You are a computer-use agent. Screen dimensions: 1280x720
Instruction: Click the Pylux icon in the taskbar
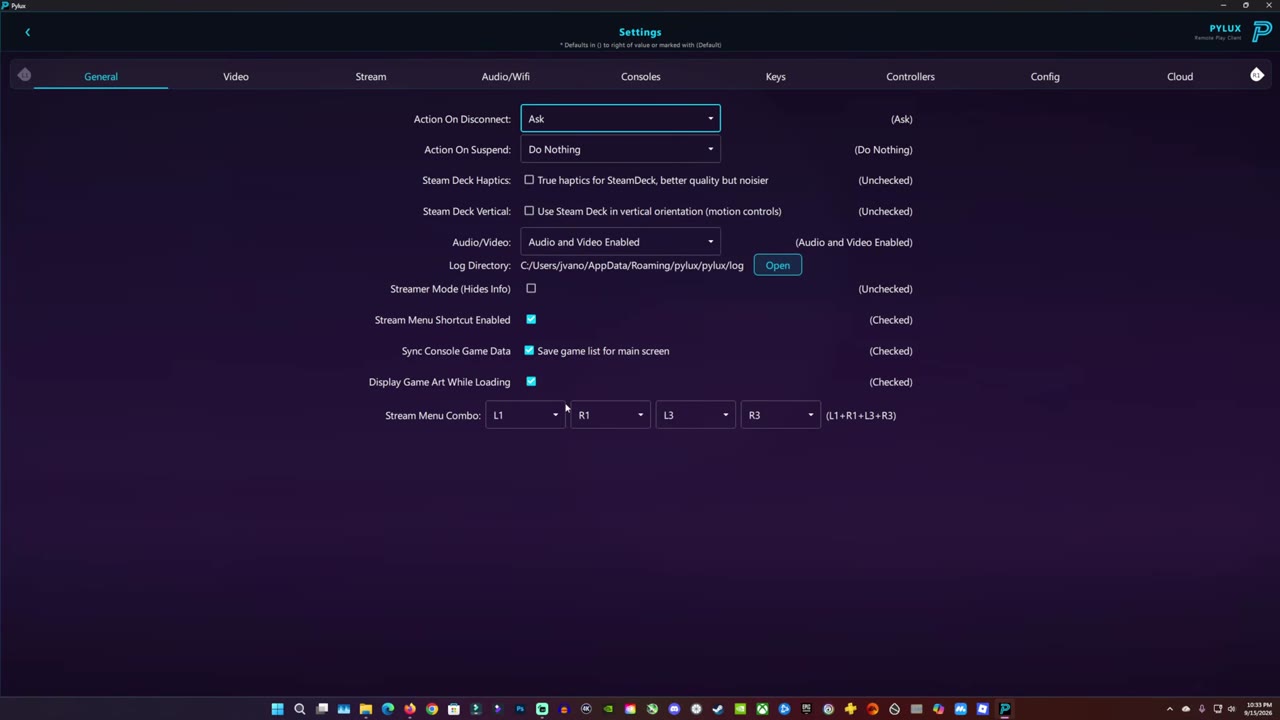click(1005, 709)
